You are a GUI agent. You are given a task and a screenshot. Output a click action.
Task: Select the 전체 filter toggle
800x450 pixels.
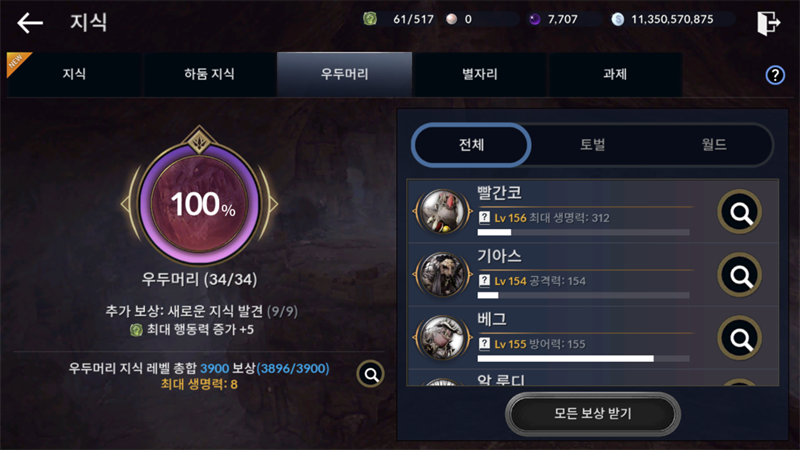point(471,145)
